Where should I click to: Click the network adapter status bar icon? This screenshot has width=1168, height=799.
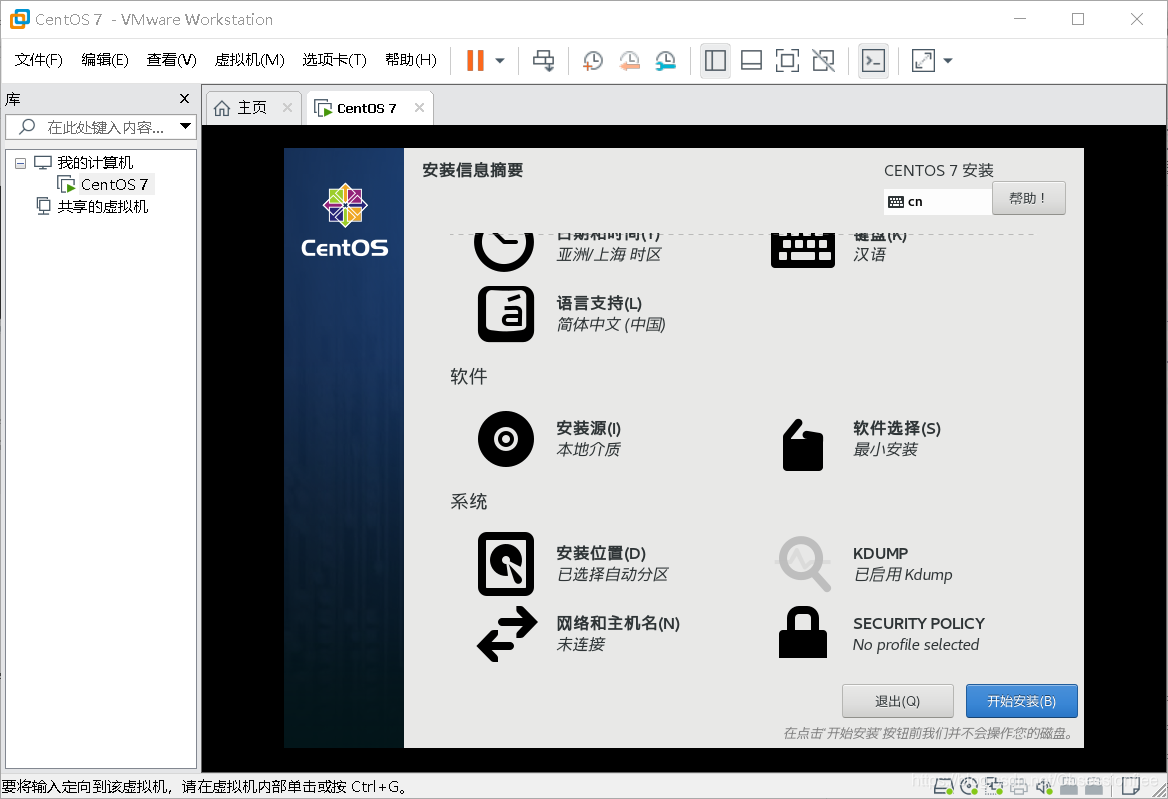coord(994,786)
